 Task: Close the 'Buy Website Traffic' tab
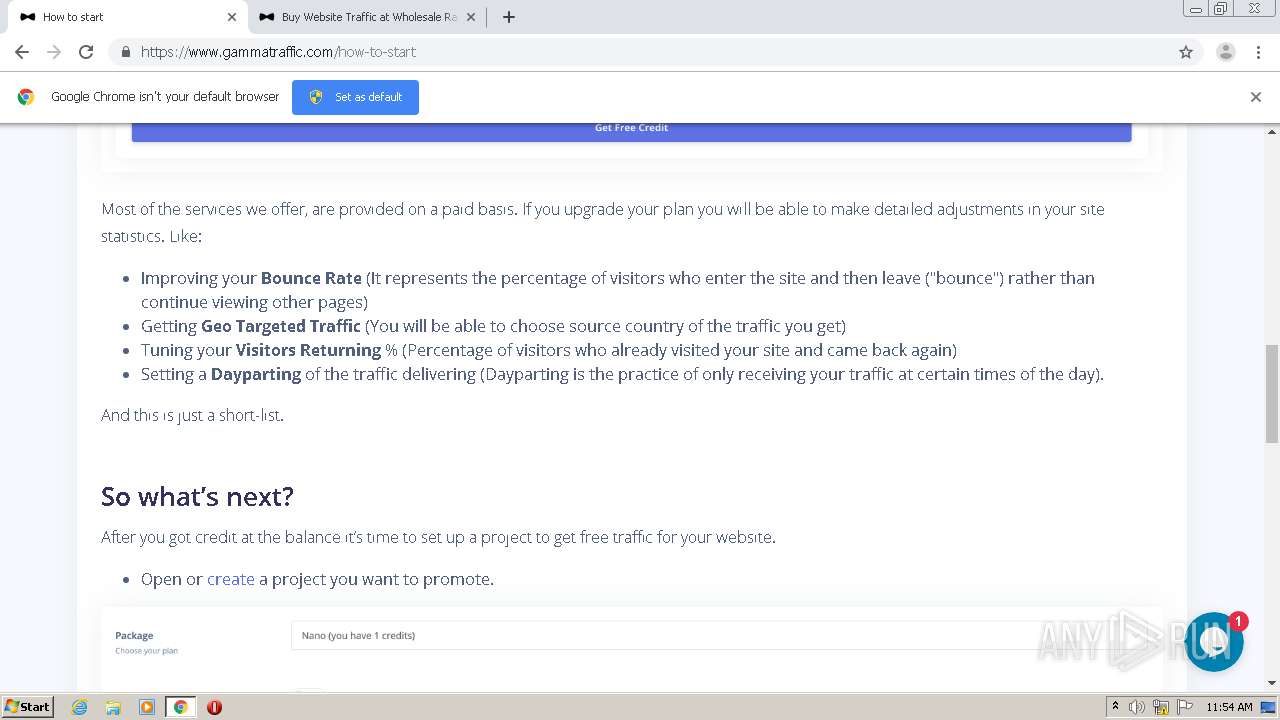tap(471, 17)
